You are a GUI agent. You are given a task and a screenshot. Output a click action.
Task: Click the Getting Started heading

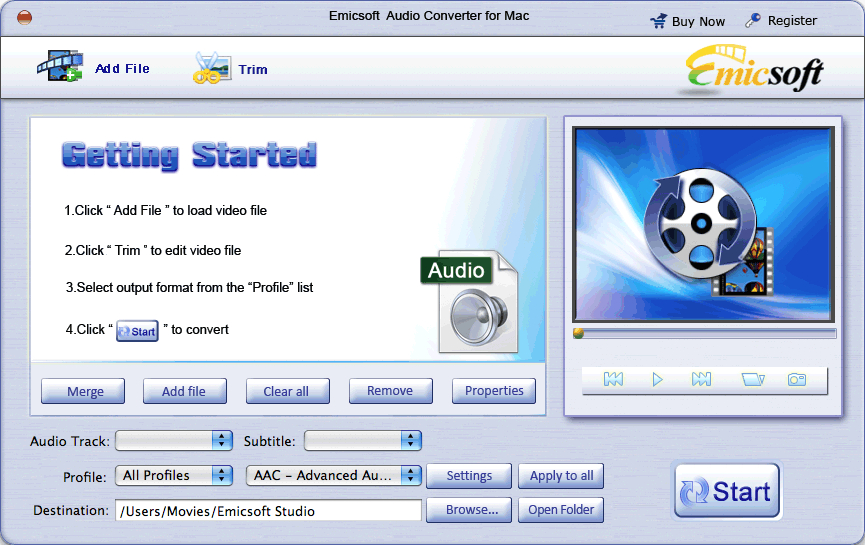[189, 156]
